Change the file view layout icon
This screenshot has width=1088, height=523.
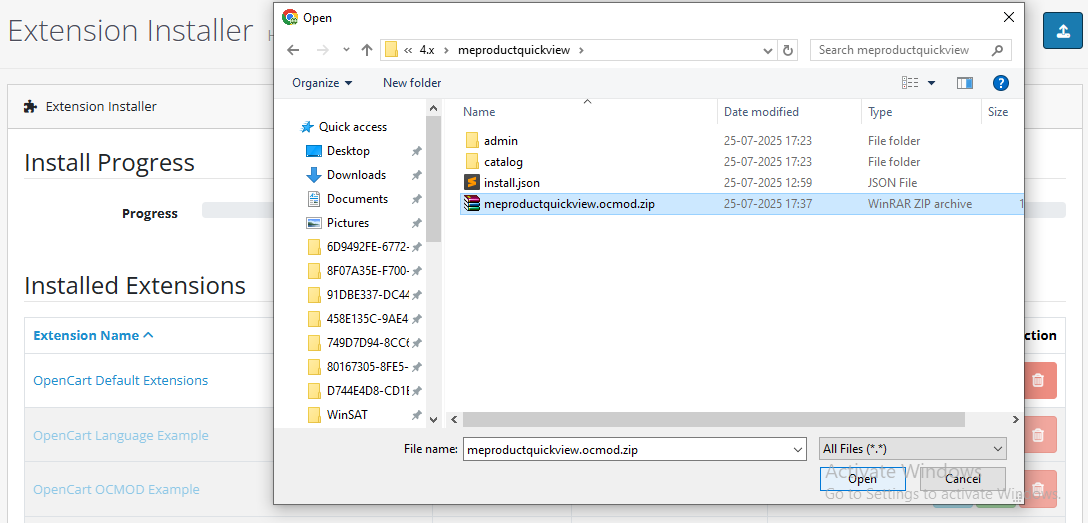coord(910,83)
